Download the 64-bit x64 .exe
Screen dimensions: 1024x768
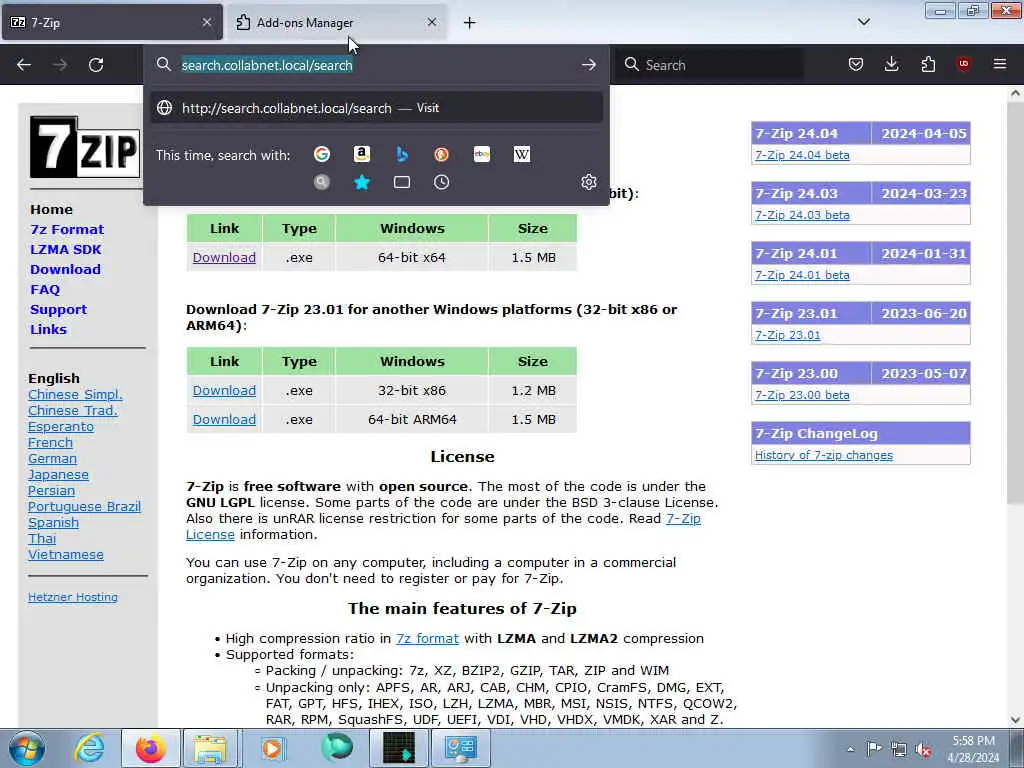224,257
